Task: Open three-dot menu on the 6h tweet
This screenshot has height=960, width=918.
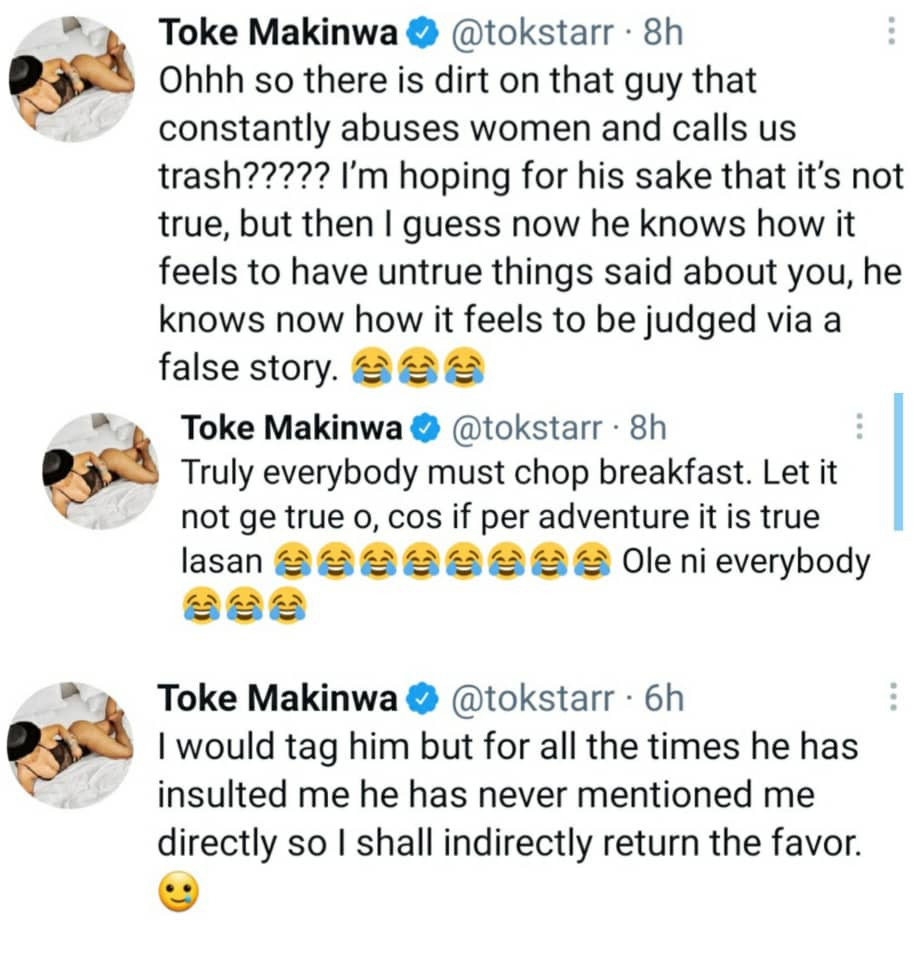Action: click(x=891, y=698)
